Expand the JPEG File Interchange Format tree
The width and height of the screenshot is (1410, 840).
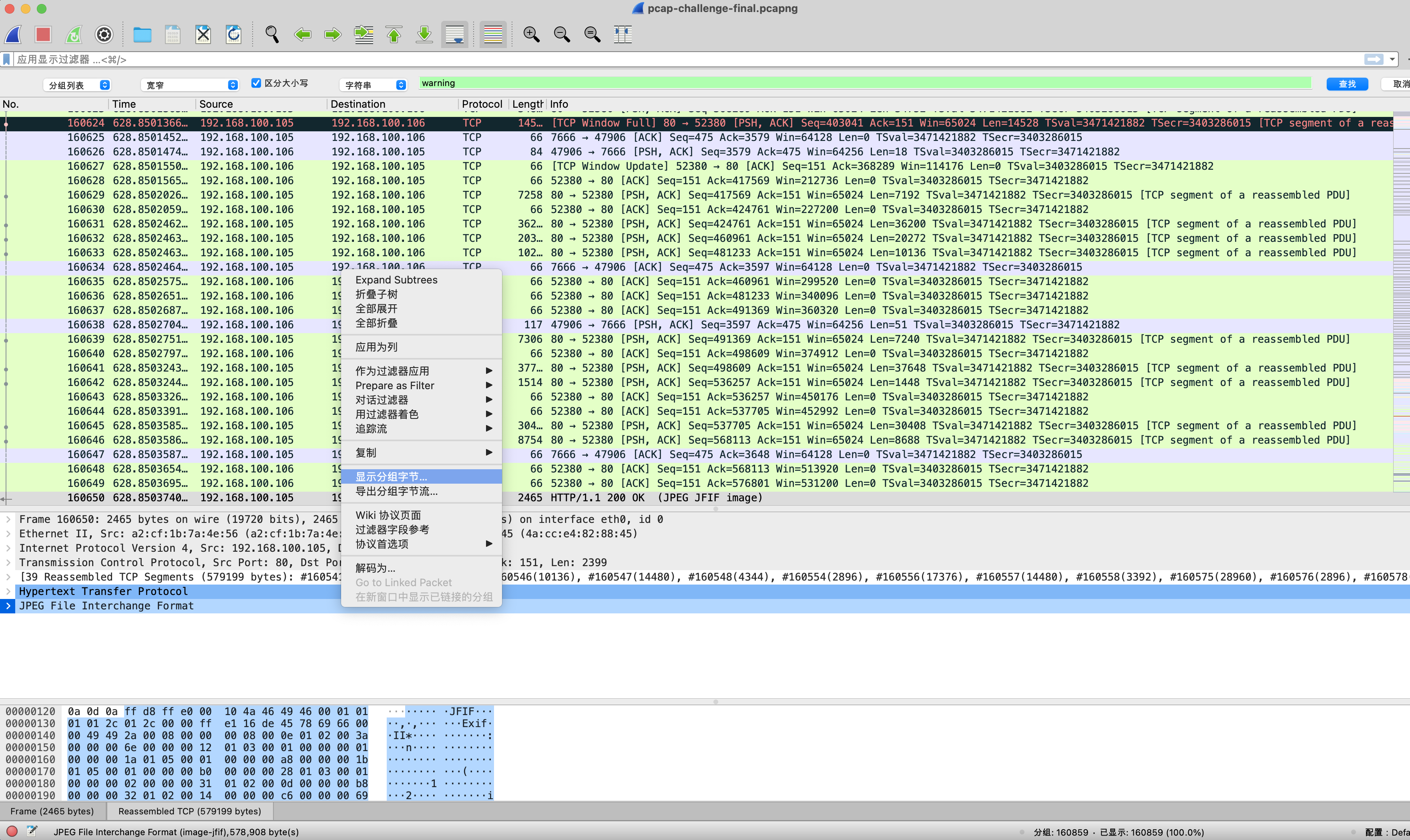pyautogui.click(x=8, y=606)
